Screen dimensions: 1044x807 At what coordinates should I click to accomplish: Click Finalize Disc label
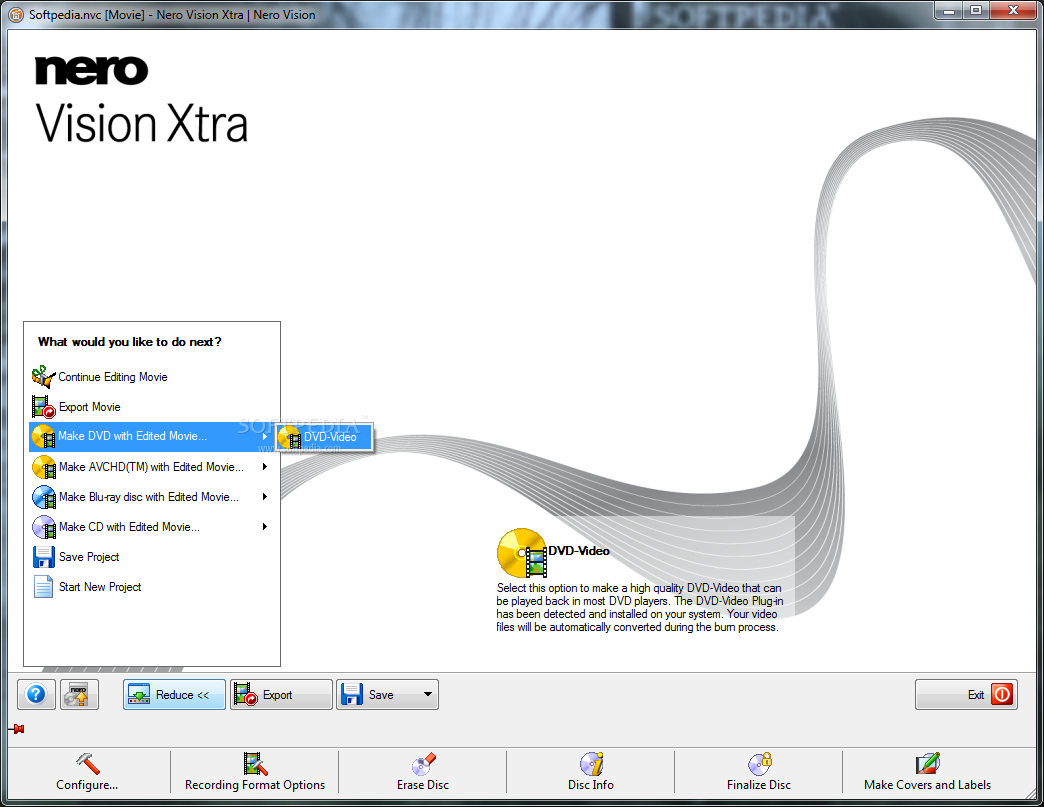coord(759,784)
